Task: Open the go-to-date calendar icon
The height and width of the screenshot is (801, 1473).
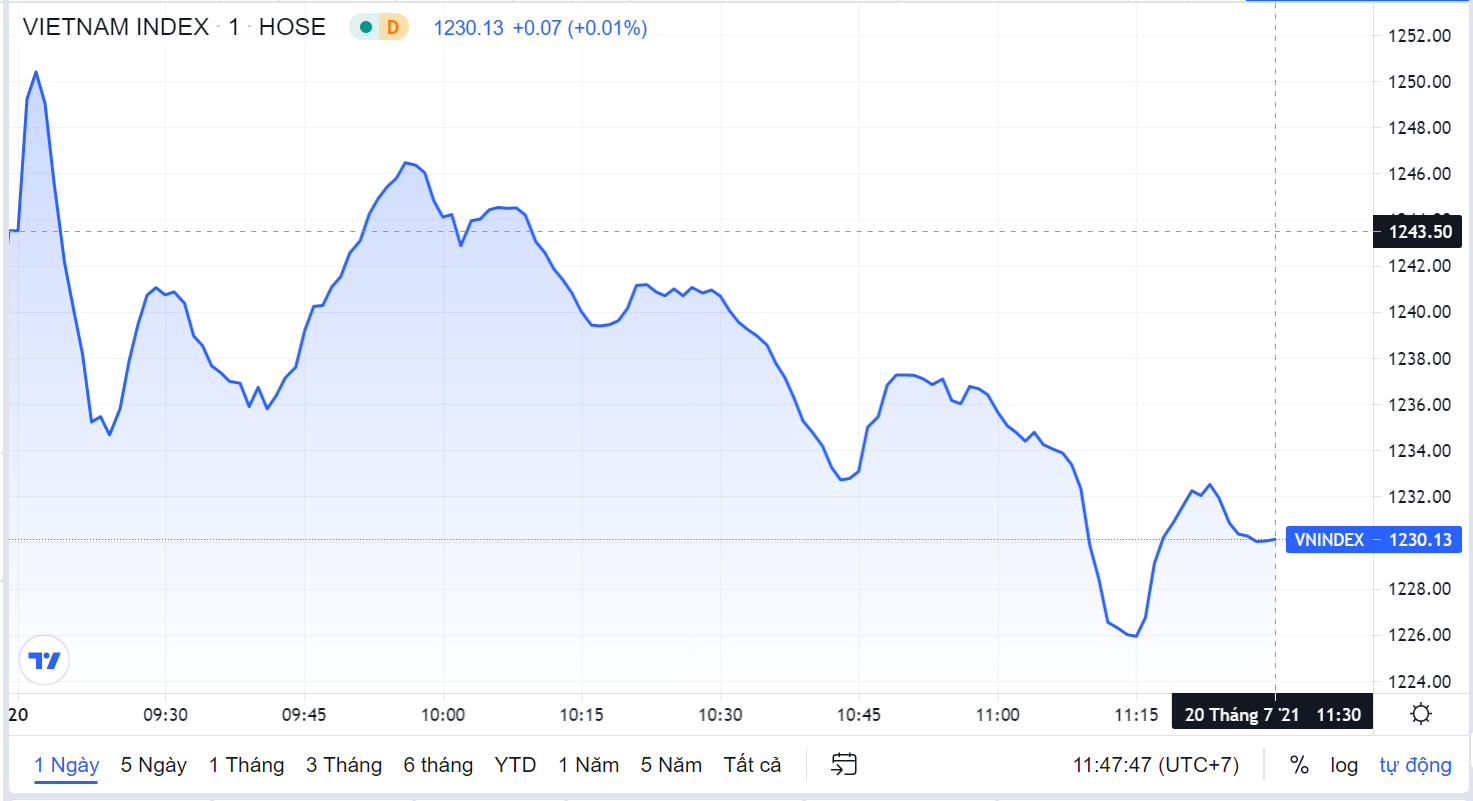Action: 845,765
